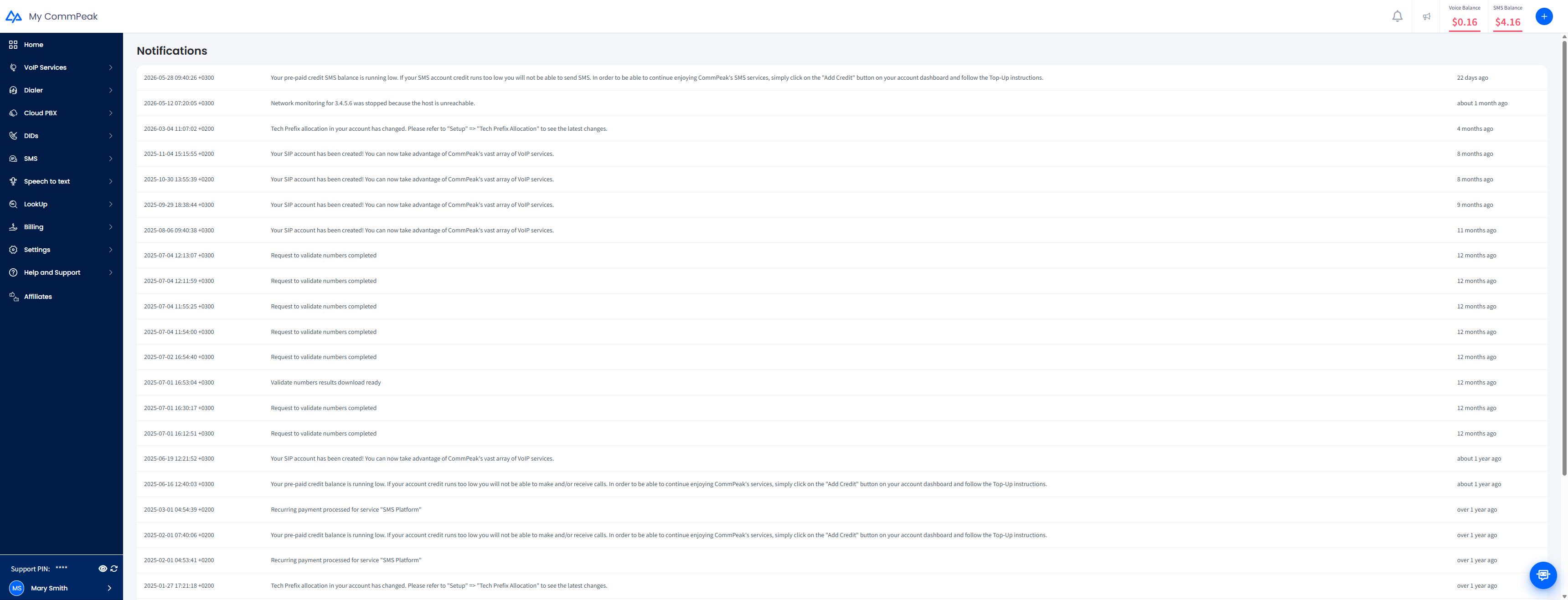Open the Billing menu label
Image resolution: width=1568 pixels, height=600 pixels.
tap(33, 227)
